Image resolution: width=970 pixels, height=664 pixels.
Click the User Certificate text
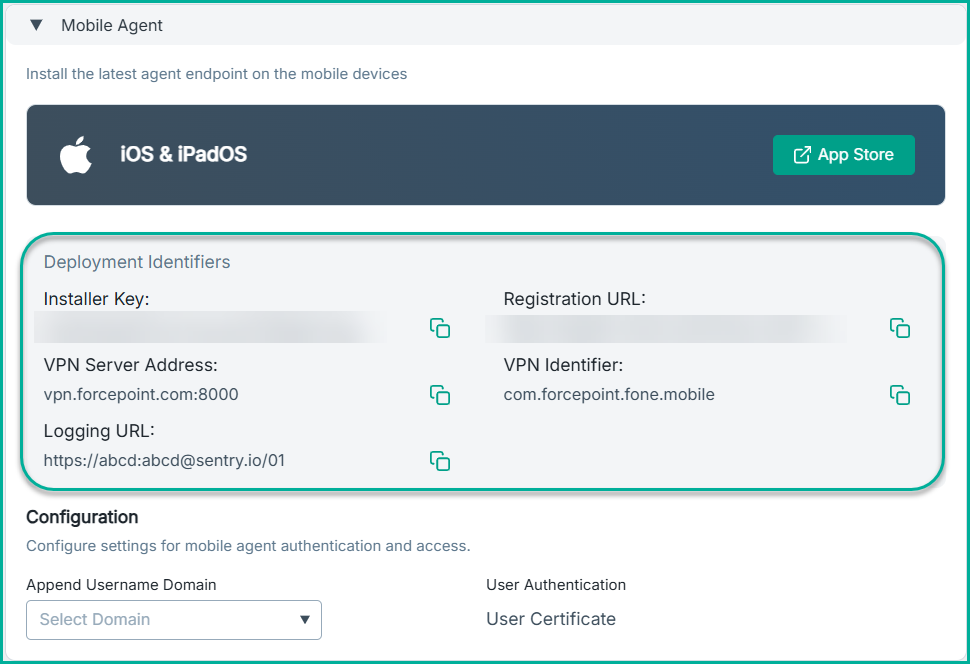pos(551,619)
